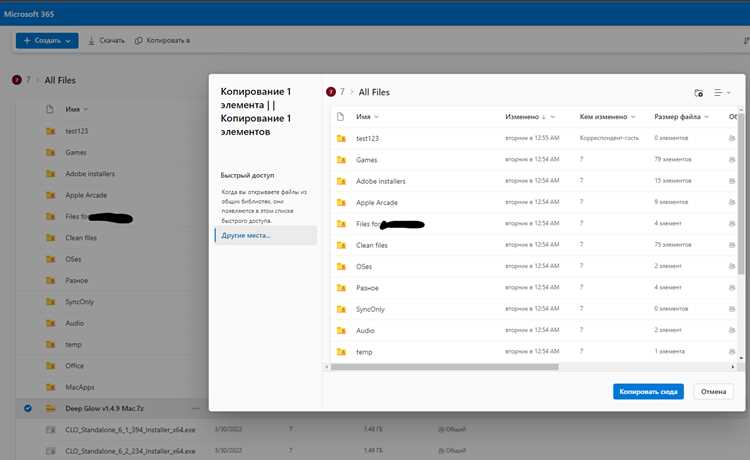
Task: Click the scroll right arrow of dialog scrollbar
Action: pos(733,367)
